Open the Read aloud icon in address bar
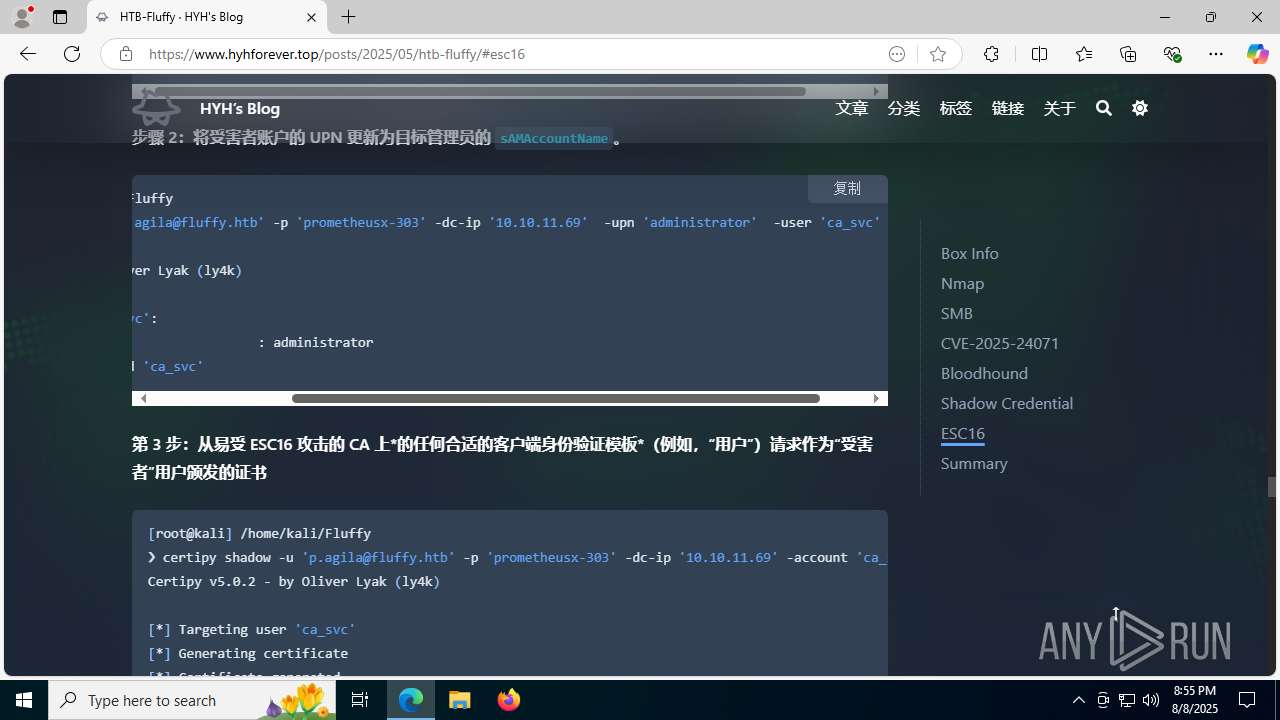Screen dimensions: 1280x720 point(897,54)
